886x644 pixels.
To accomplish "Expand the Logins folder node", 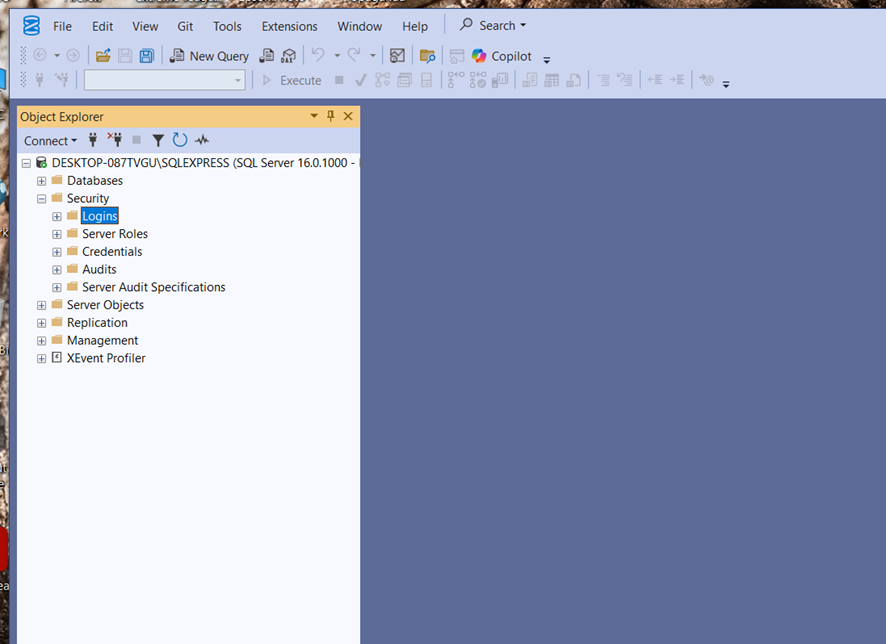I will pos(57,216).
